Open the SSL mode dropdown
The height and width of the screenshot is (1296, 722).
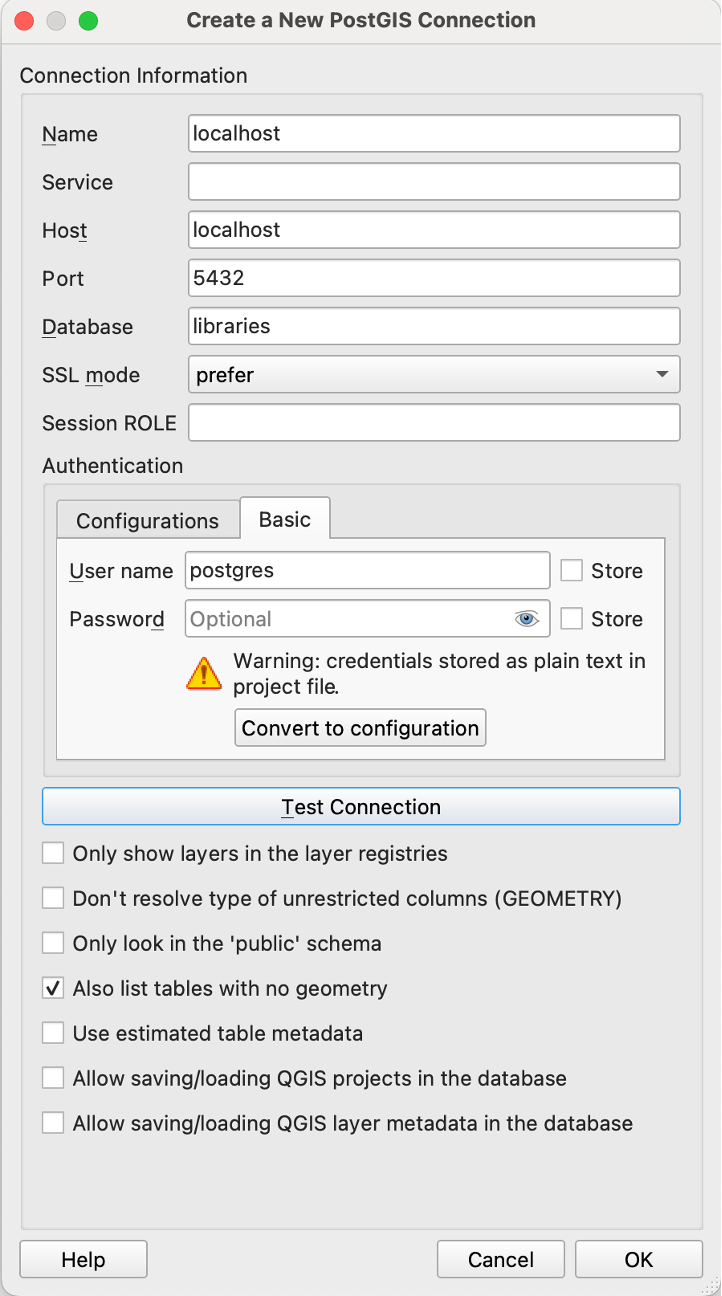434,375
